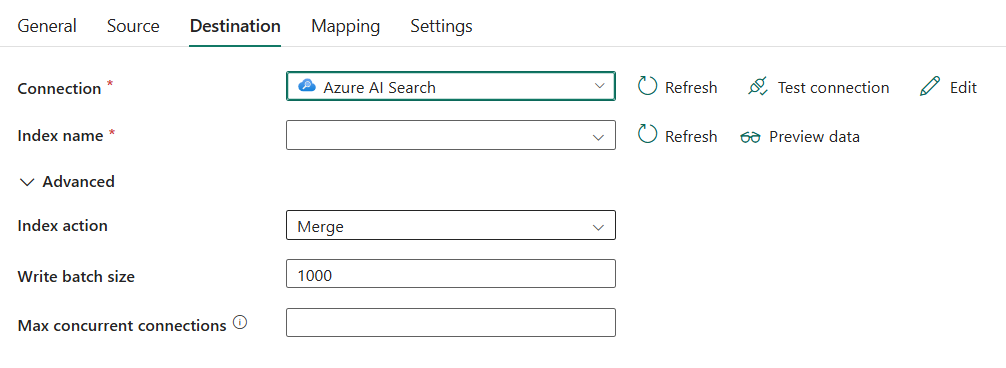Click the Edit pencil icon
This screenshot has width=1006, height=368.
(930, 87)
